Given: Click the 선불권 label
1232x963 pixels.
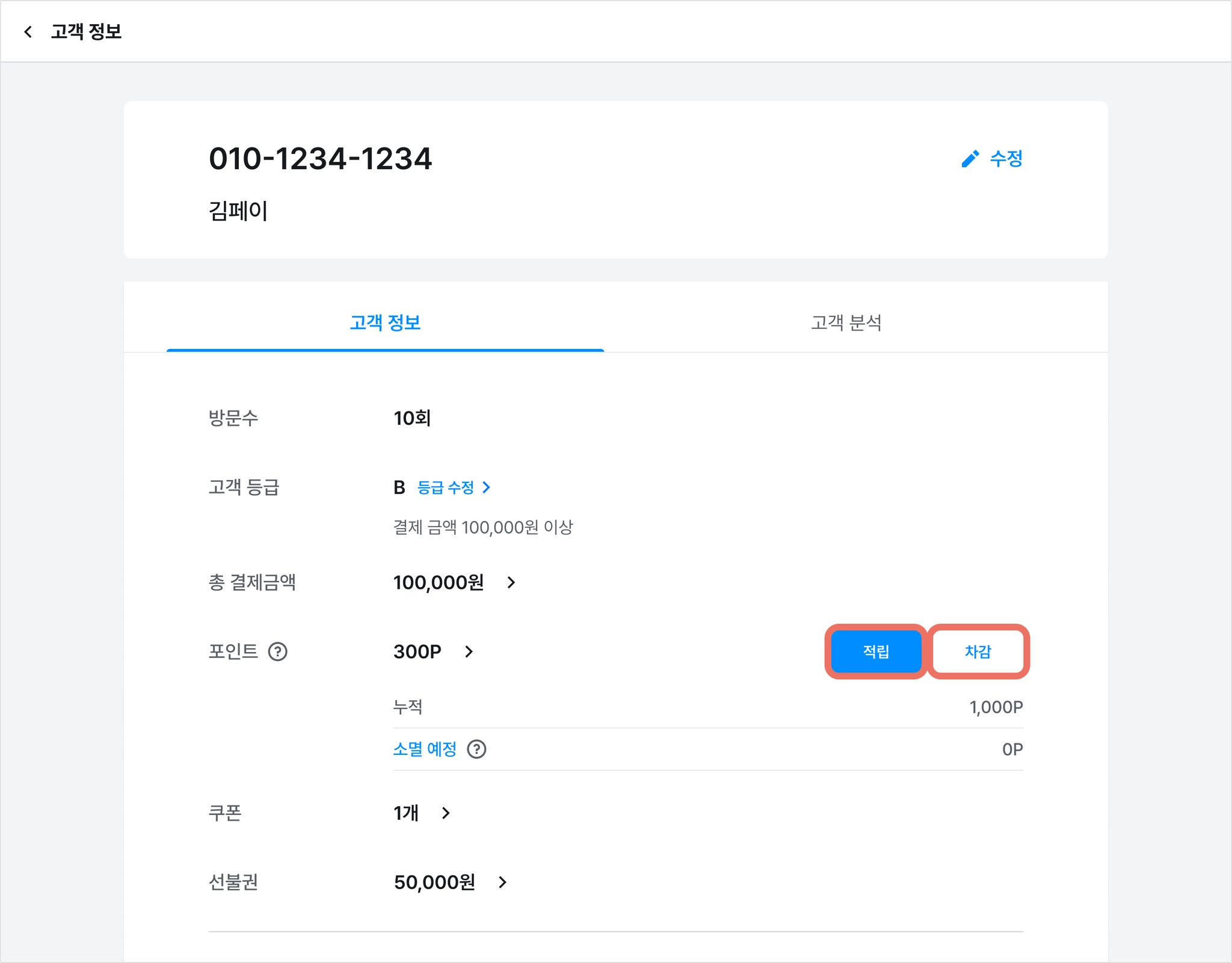Looking at the screenshot, I should tap(233, 882).
